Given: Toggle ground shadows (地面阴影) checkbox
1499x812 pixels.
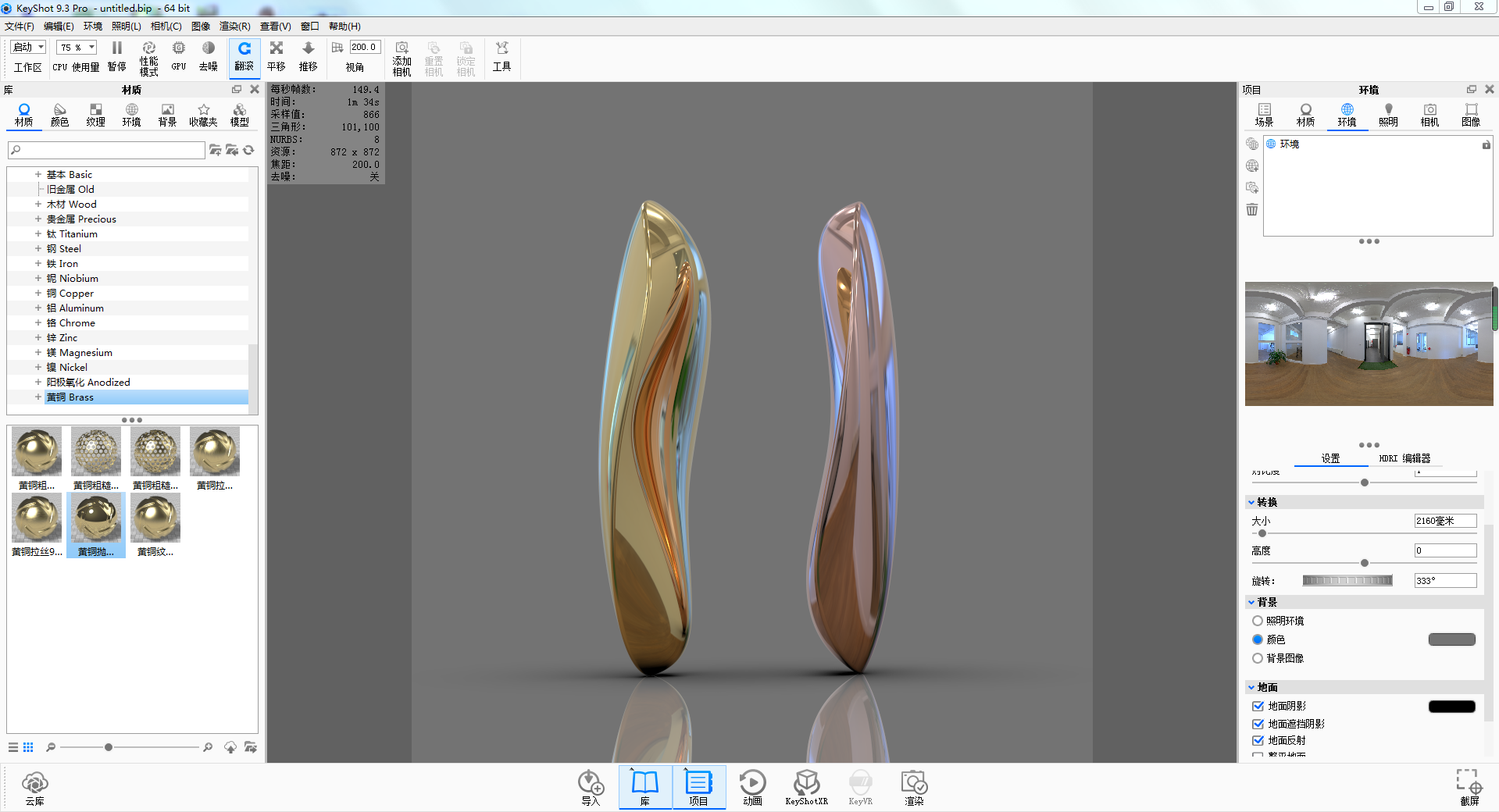Looking at the screenshot, I should [x=1258, y=706].
